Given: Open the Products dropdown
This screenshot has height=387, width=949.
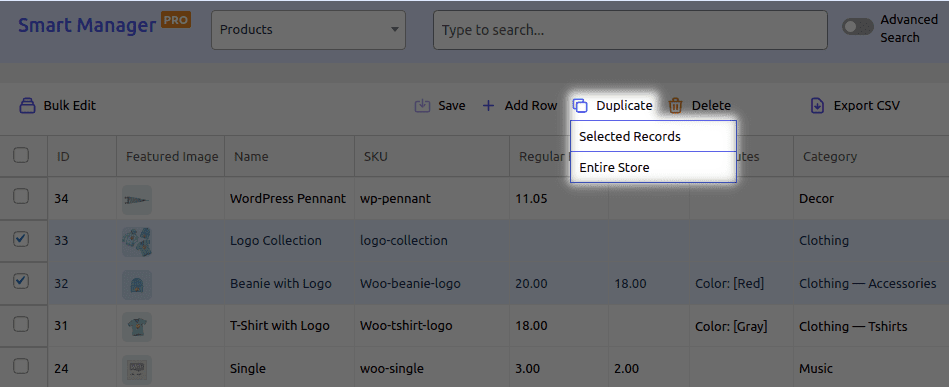Looking at the screenshot, I should tap(308, 30).
